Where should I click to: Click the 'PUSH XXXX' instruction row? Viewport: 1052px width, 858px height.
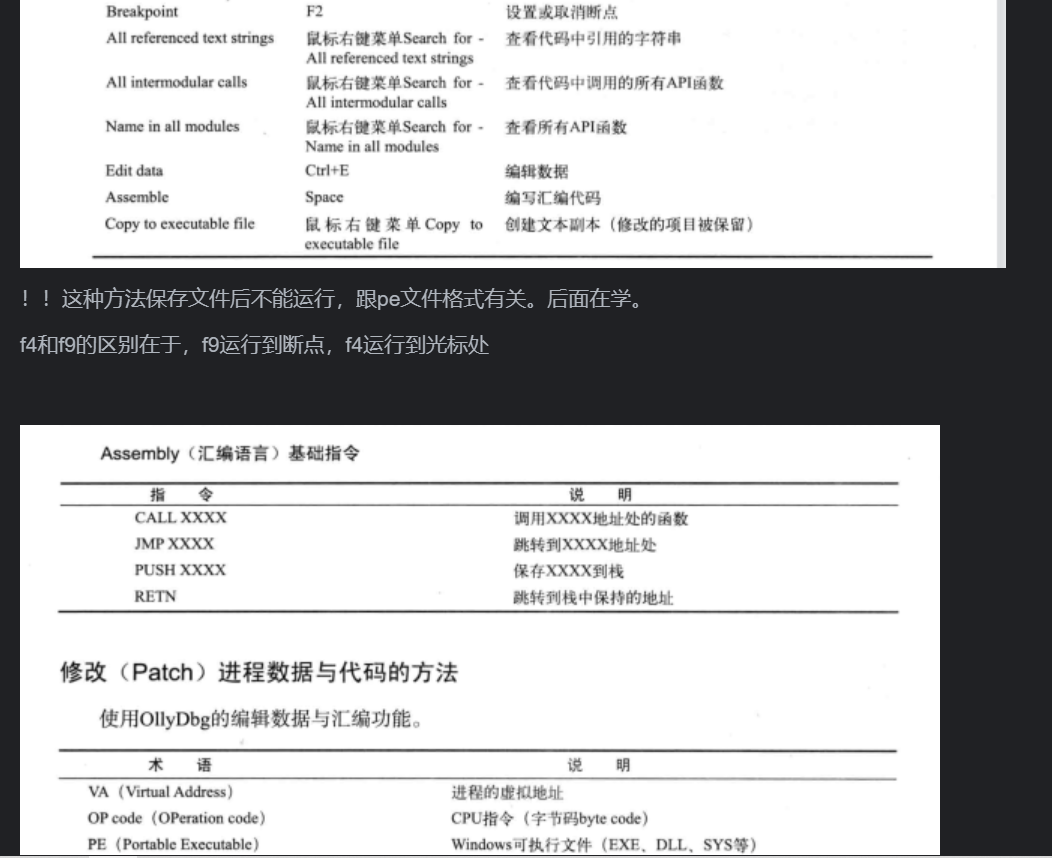pyautogui.click(x=180, y=570)
